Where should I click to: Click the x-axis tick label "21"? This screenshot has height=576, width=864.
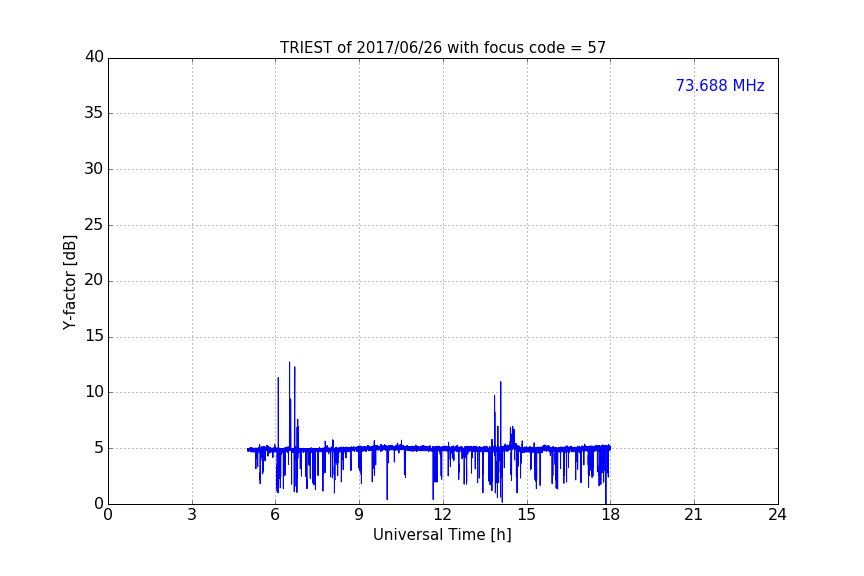pos(694,515)
